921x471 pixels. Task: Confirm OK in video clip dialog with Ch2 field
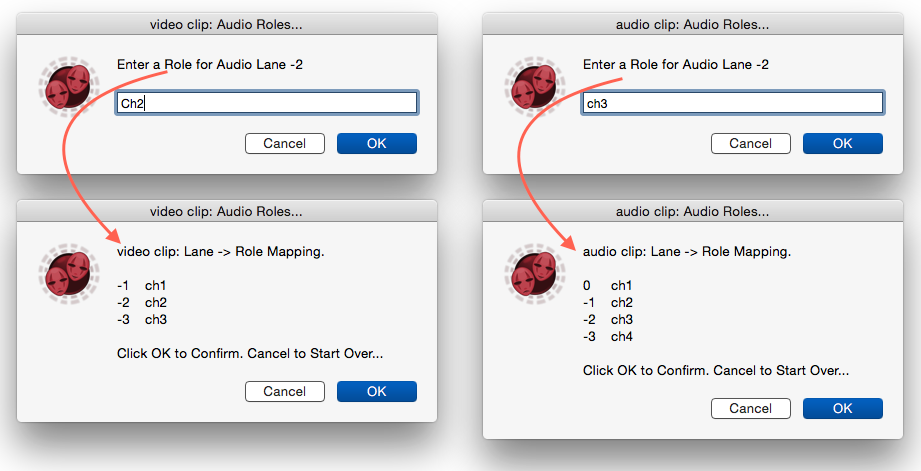(x=377, y=143)
